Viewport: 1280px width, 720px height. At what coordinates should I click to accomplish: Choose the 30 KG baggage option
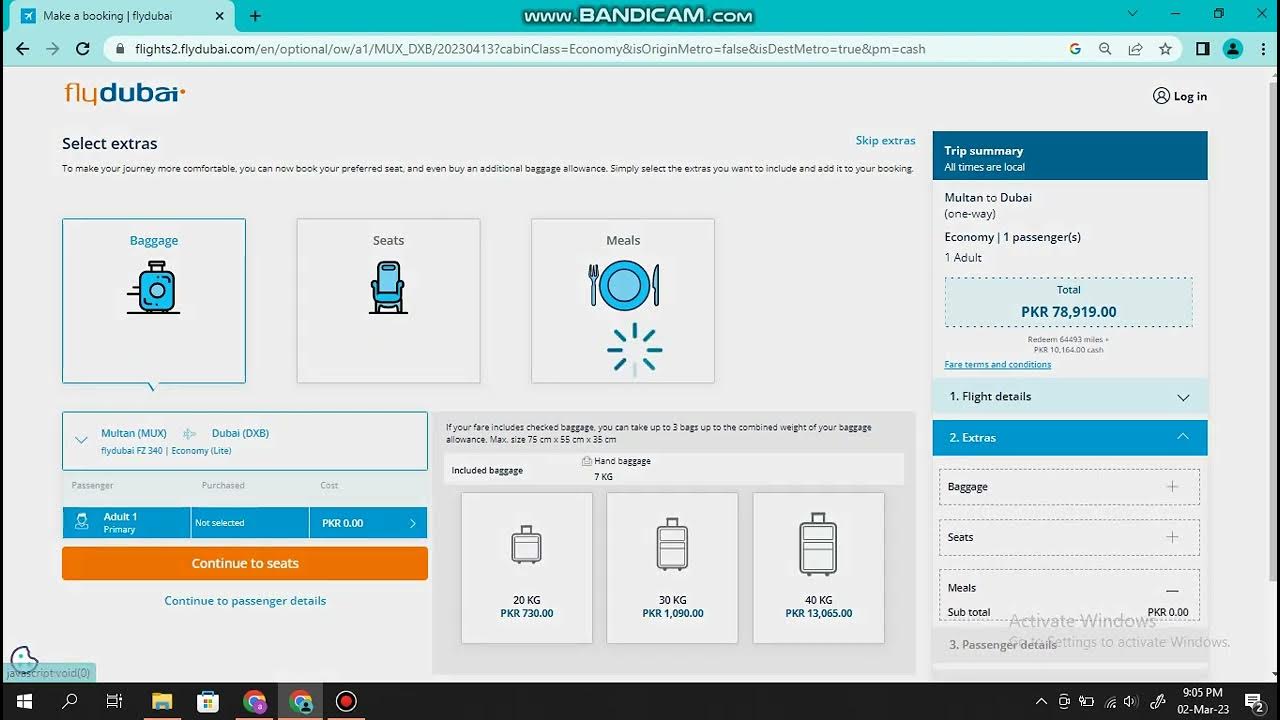coord(673,568)
